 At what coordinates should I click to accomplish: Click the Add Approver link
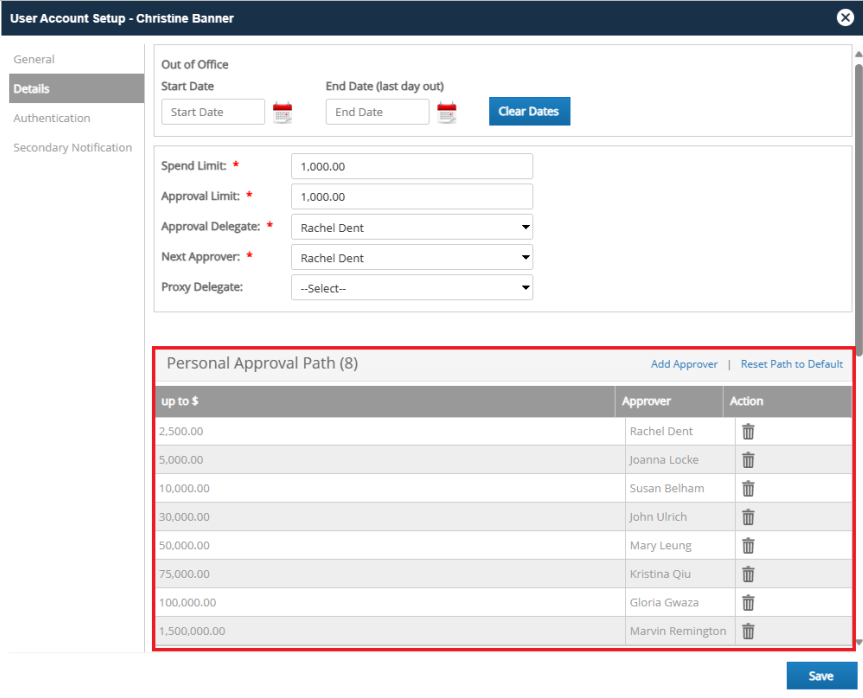coord(684,364)
